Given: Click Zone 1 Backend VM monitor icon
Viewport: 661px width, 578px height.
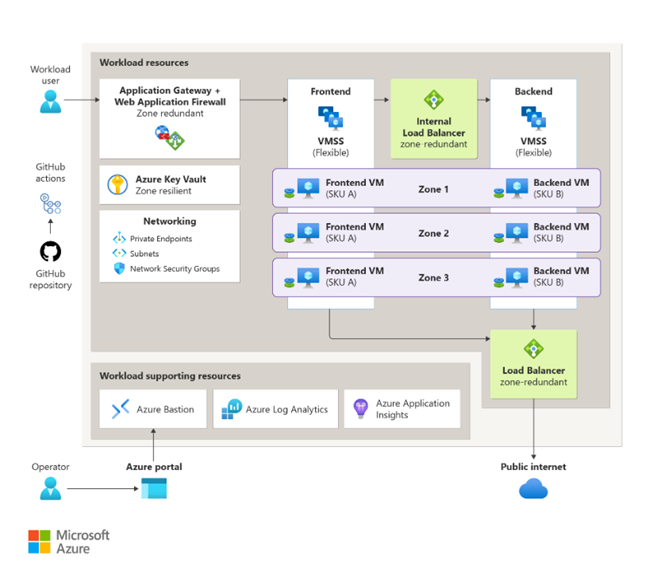Looking at the screenshot, I should [517, 188].
